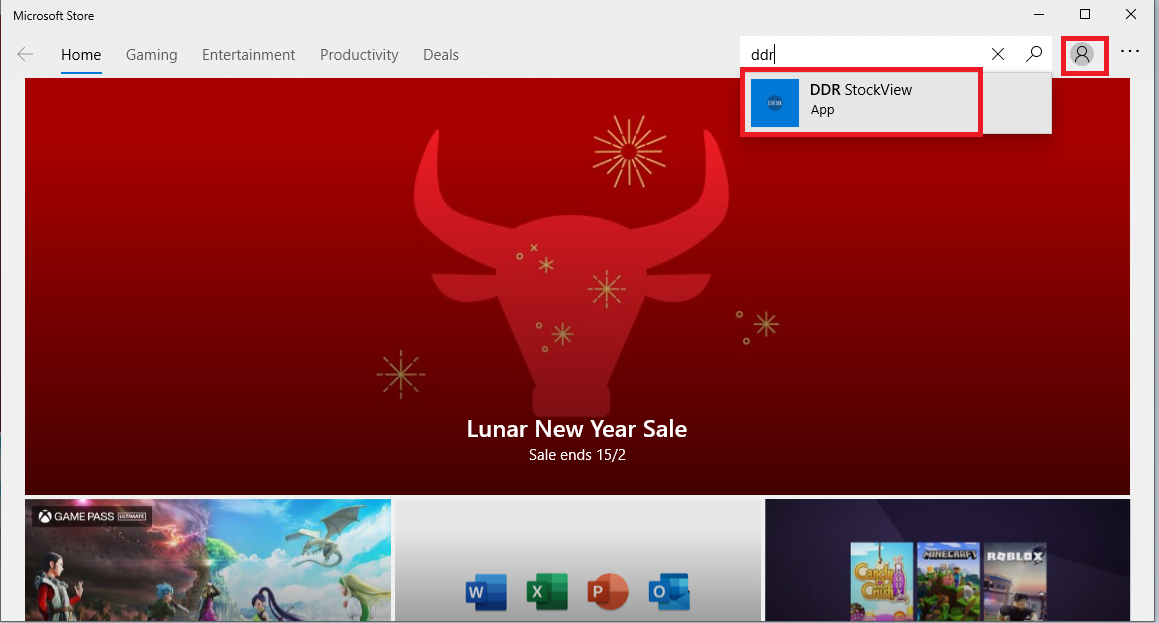Click the magnifying glass search icon
Image resolution: width=1159 pixels, height=623 pixels.
(1034, 54)
